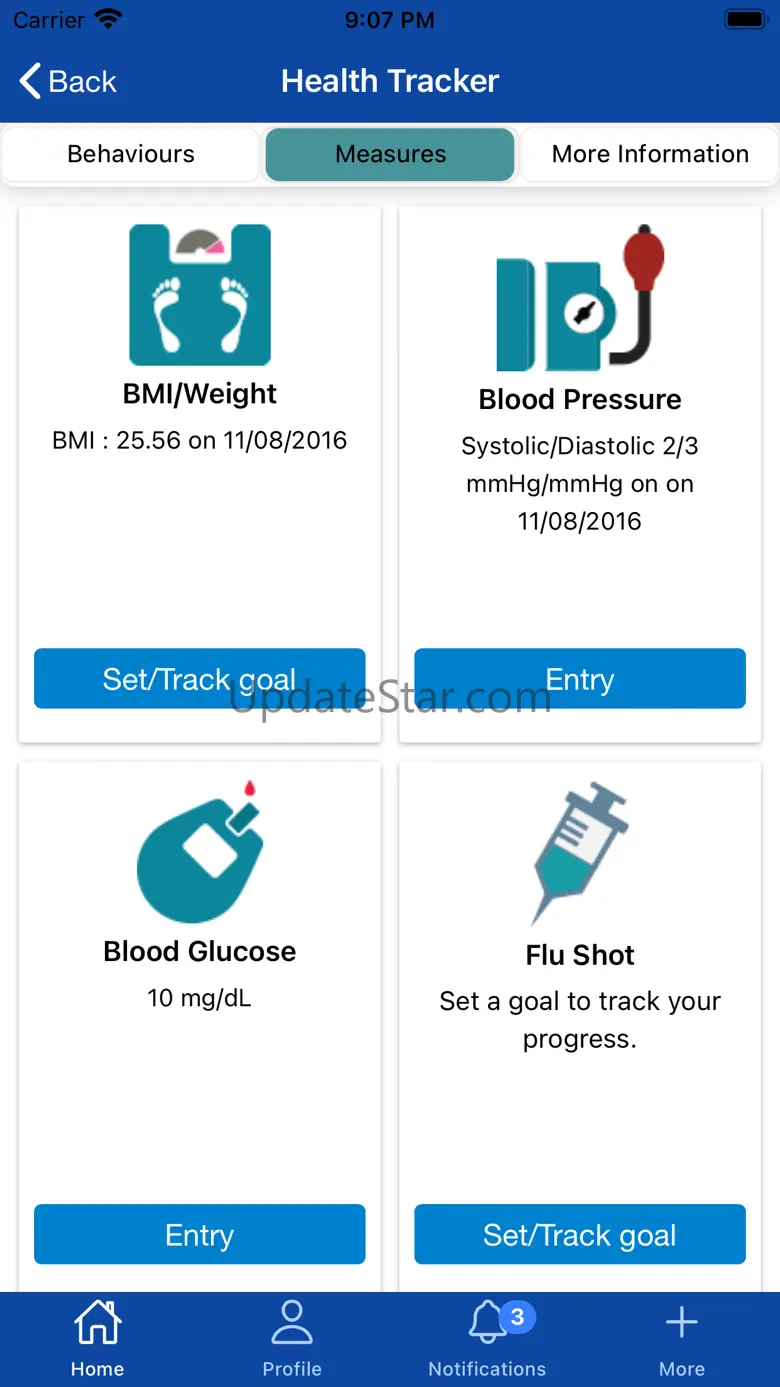Open the More Information tab
Image resolution: width=780 pixels, height=1387 pixels.
pos(650,154)
